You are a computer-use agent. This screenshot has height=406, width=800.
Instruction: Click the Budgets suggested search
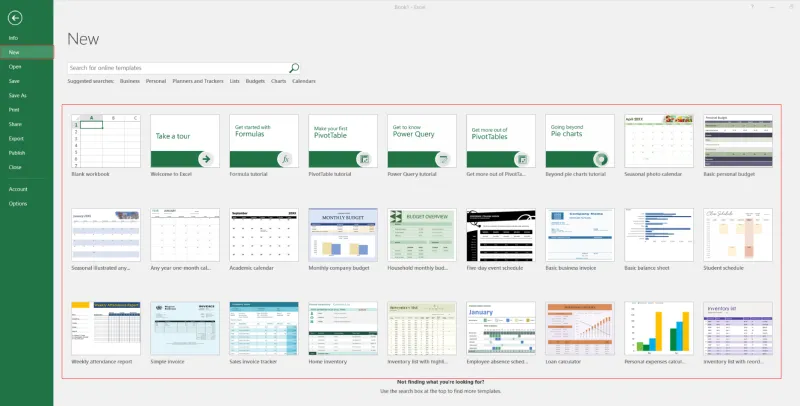255,80
